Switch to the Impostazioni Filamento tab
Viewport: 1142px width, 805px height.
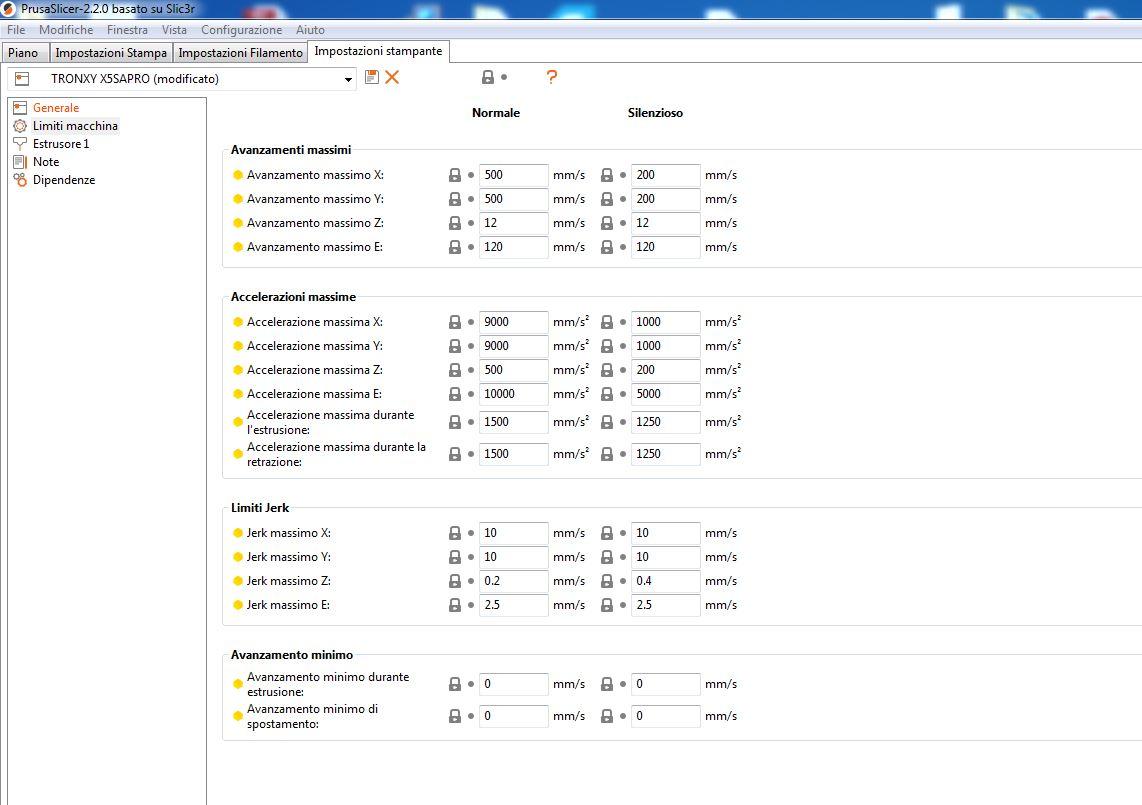tap(240, 53)
